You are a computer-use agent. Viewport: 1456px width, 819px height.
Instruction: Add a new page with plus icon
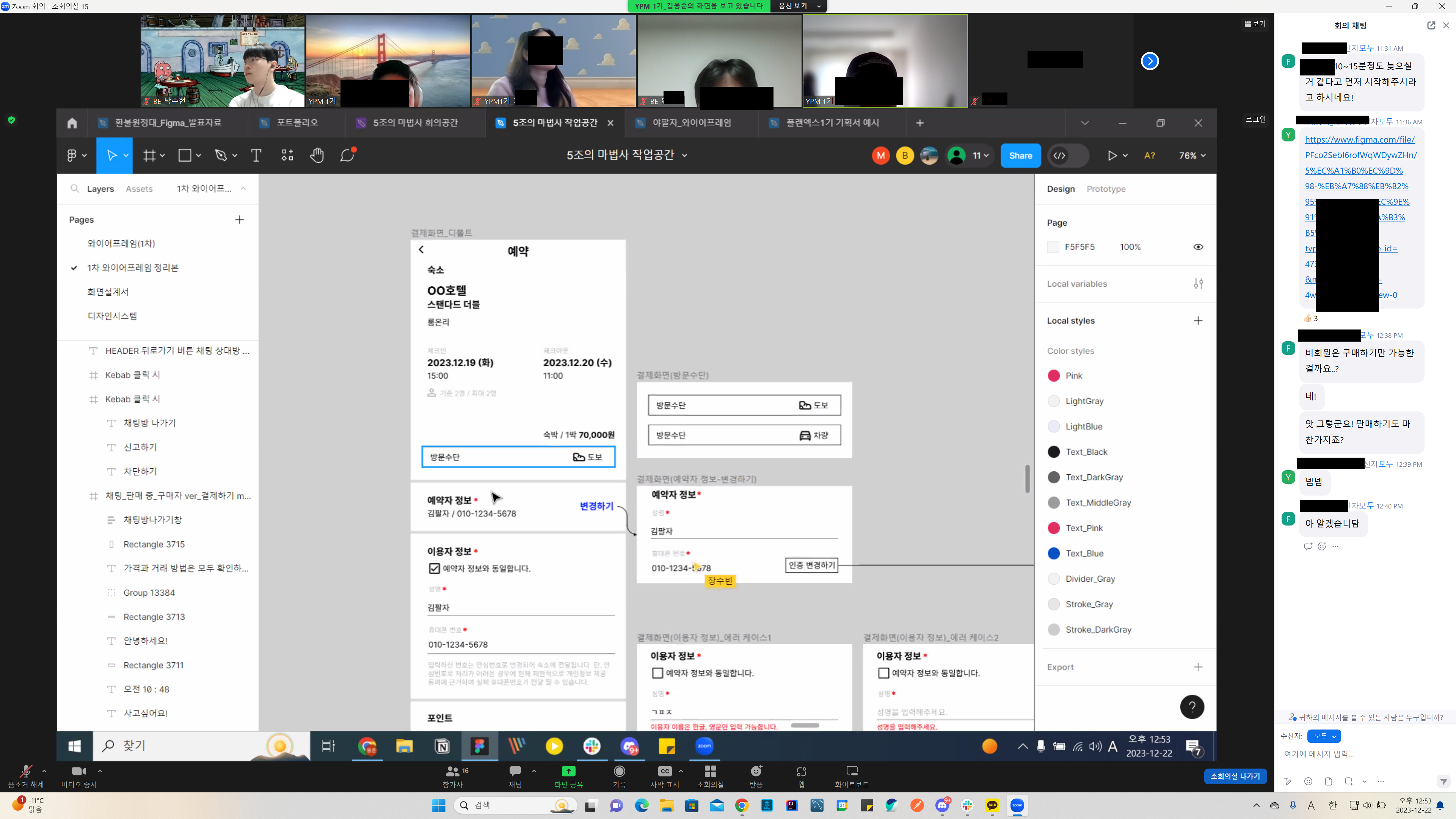239,220
